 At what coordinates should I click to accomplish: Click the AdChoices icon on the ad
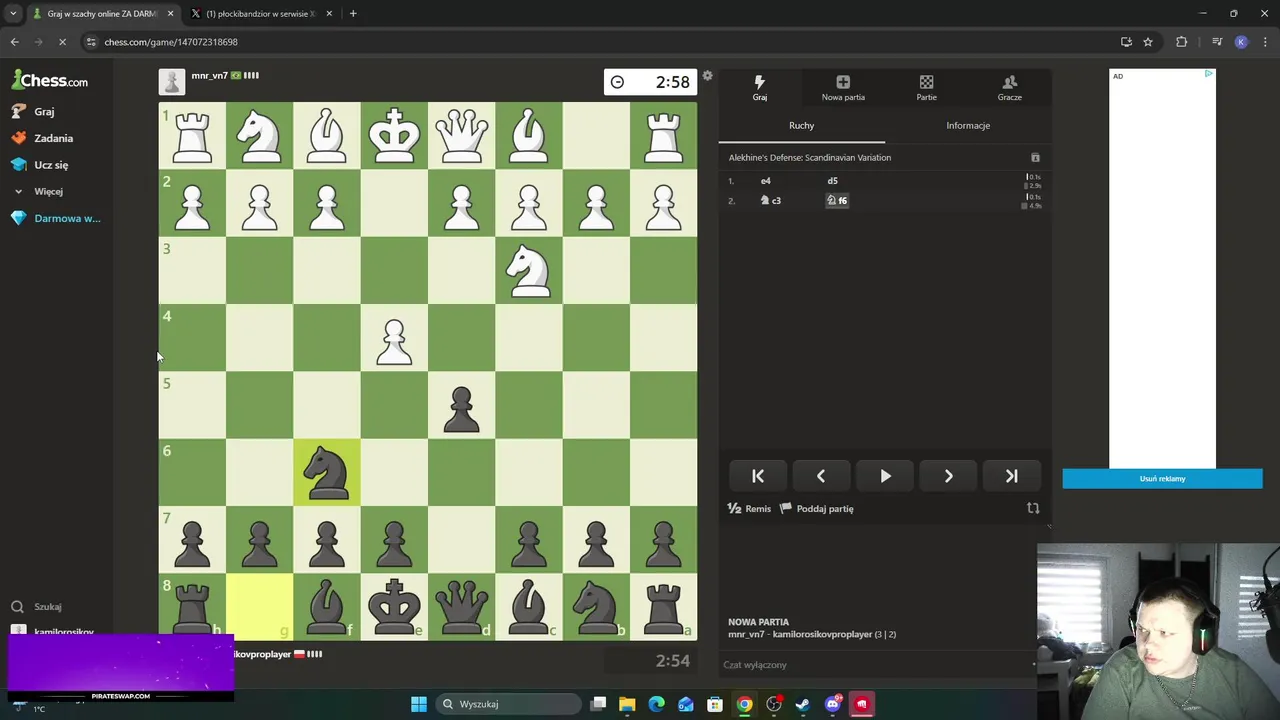(1209, 74)
